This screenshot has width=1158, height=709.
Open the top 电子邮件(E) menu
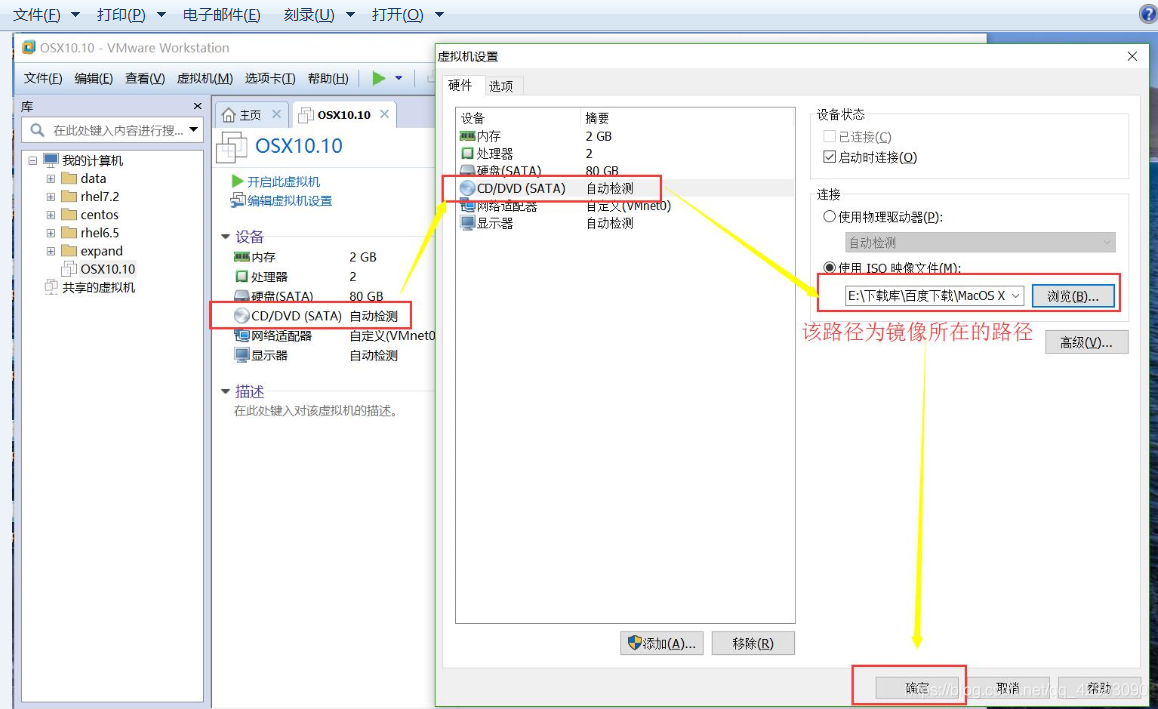[x=222, y=15]
